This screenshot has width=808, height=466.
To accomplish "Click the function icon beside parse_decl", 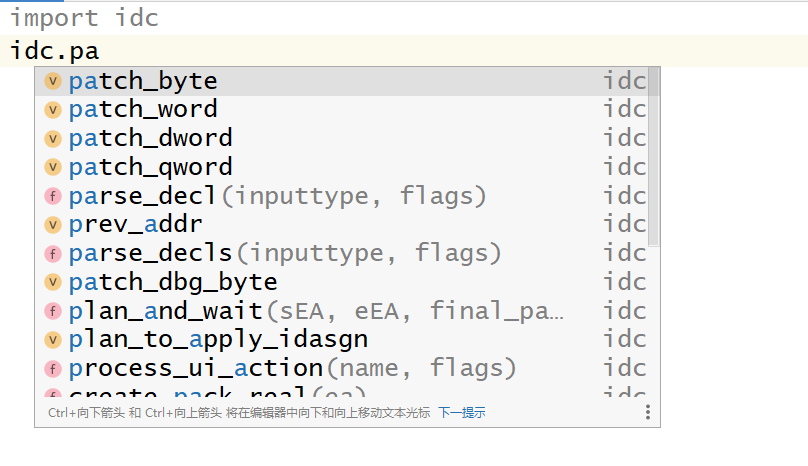I will click(53, 196).
